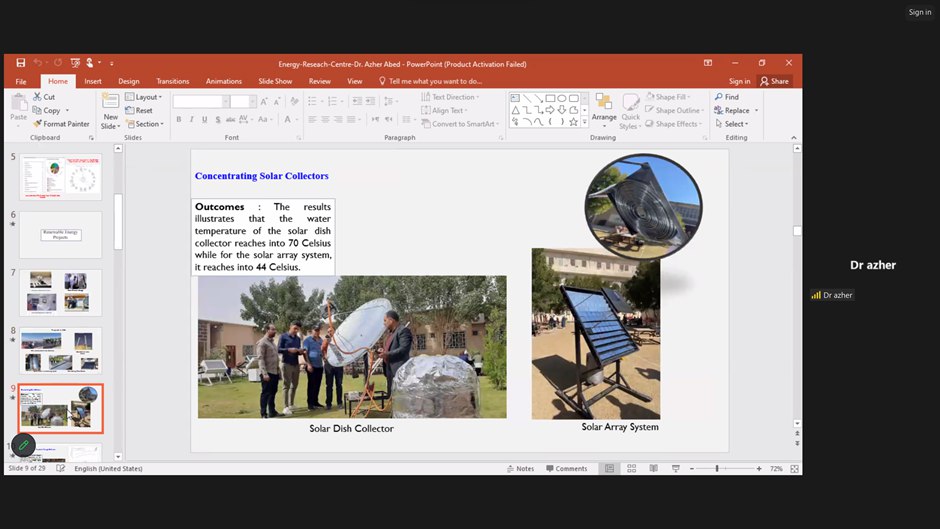Click Start From Beginning presentation icon
Viewport: 940px width, 529px height.
75,62
